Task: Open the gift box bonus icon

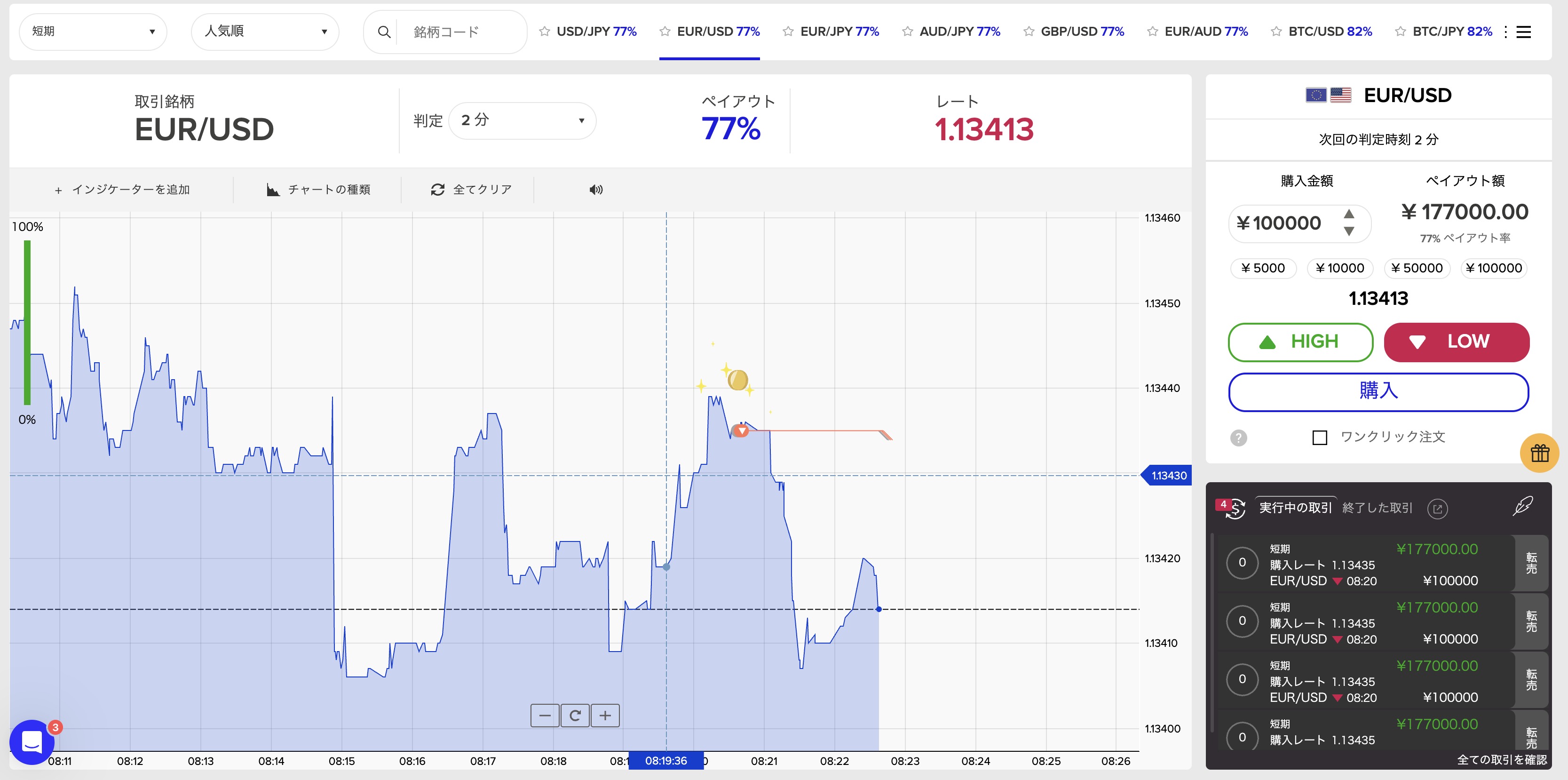Action: point(1539,453)
